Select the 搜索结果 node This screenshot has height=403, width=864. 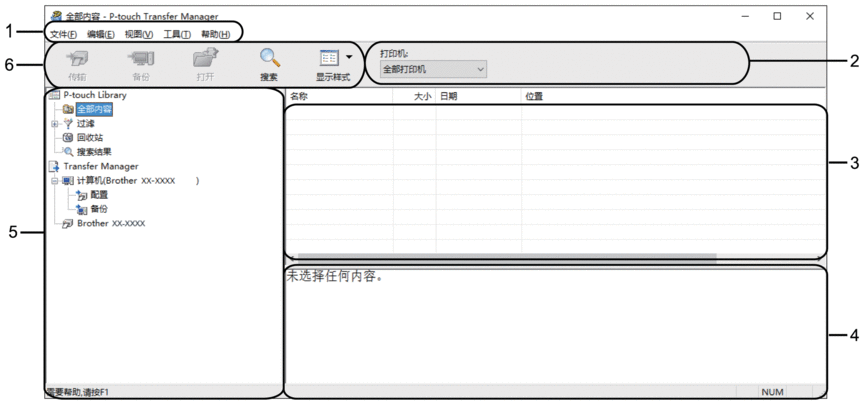tap(94, 152)
